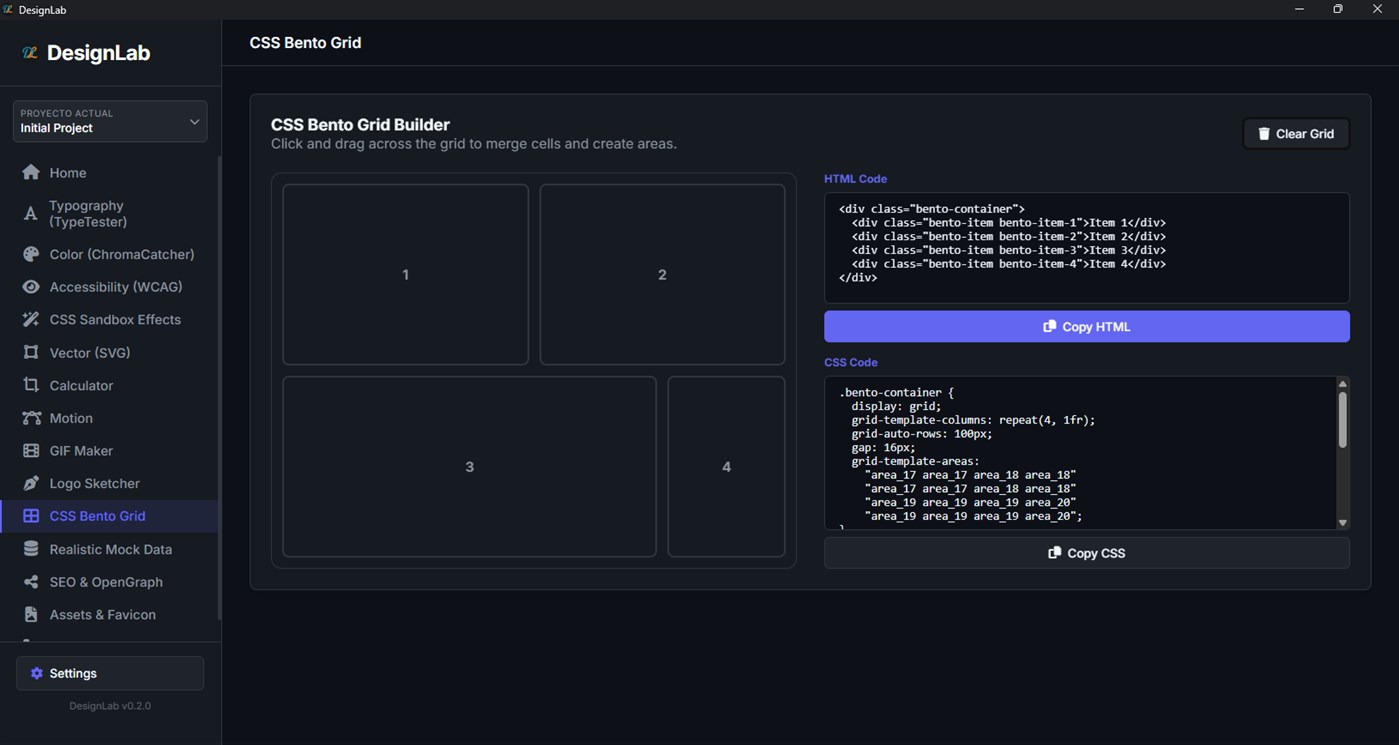Click the sidebar vertical scrollbar
This screenshot has width=1399, height=745.
(x=219, y=388)
